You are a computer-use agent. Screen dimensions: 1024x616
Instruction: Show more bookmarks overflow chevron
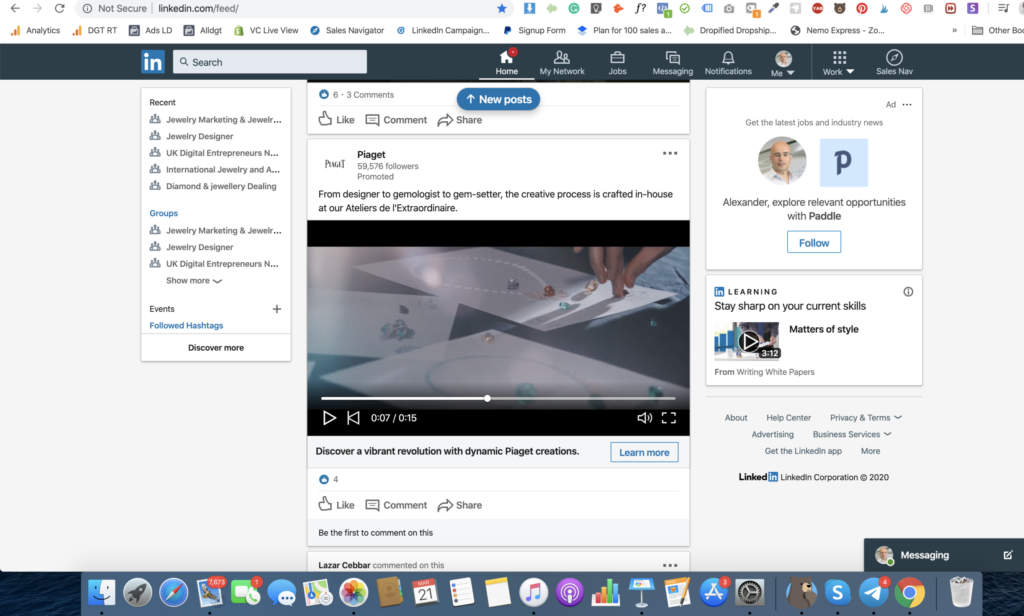[x=955, y=30]
